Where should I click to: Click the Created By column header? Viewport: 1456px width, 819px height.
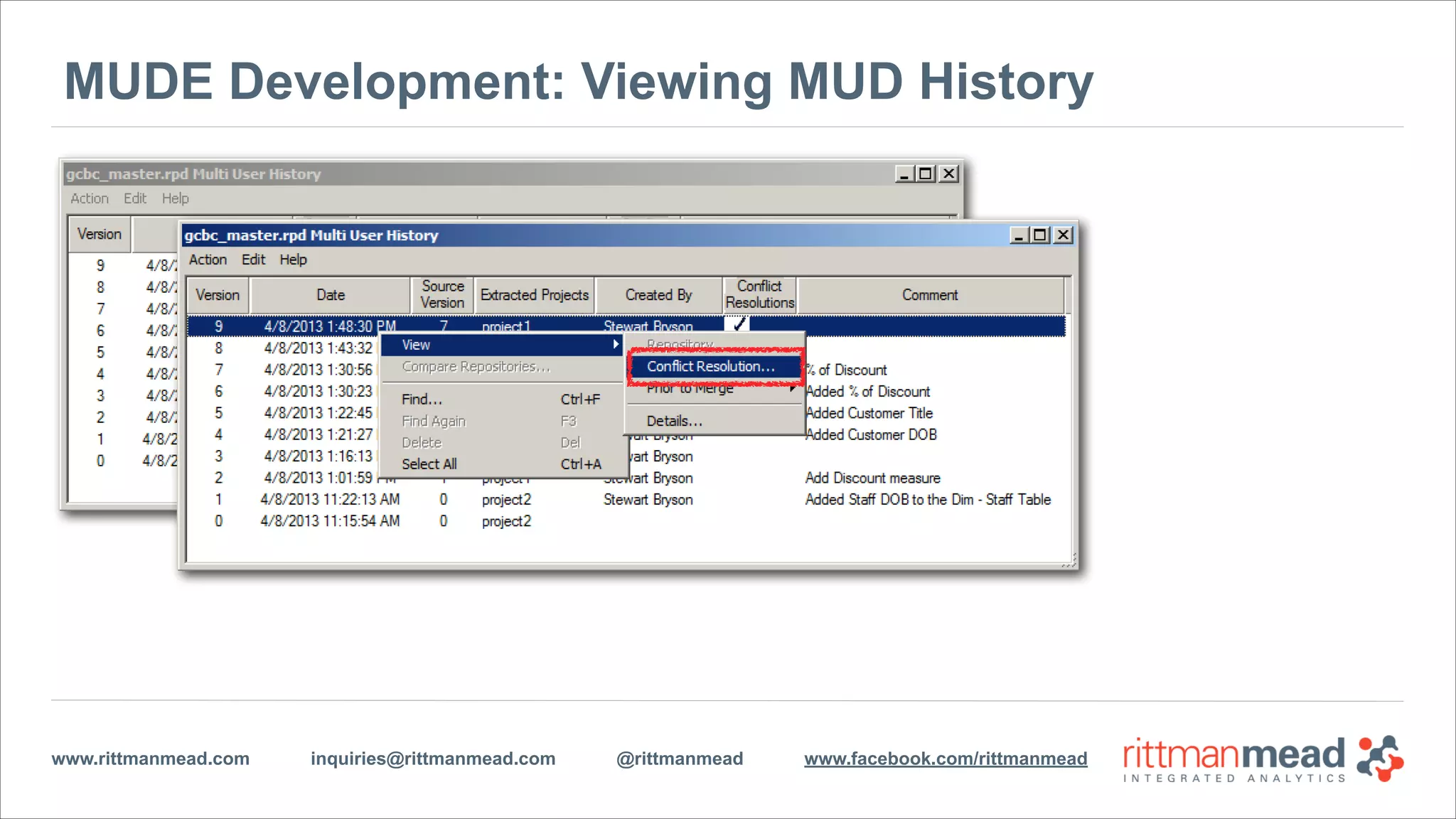point(658,295)
